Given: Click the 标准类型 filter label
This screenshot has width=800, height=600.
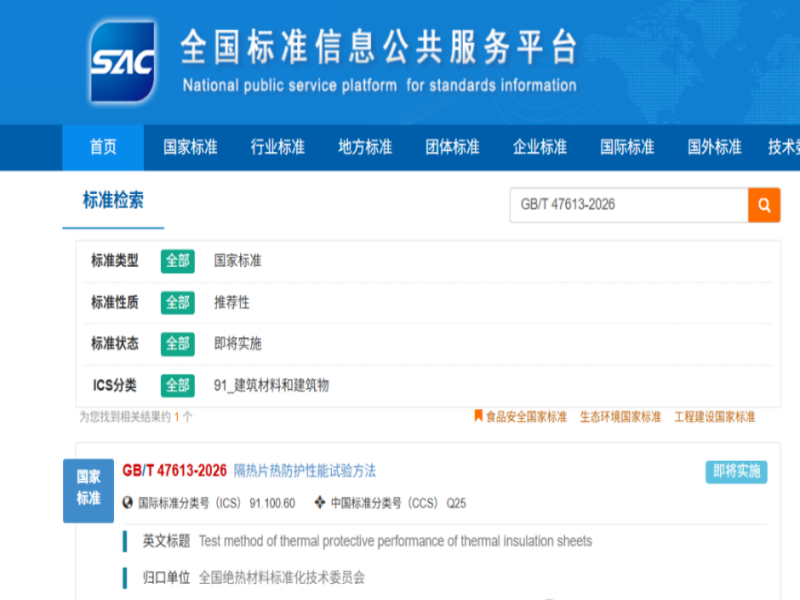Looking at the screenshot, I should [115, 261].
